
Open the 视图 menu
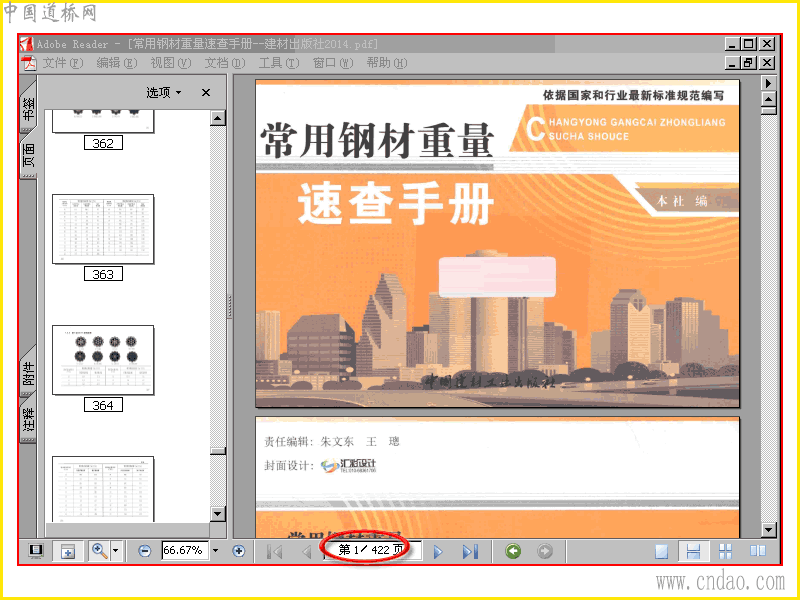(170, 63)
